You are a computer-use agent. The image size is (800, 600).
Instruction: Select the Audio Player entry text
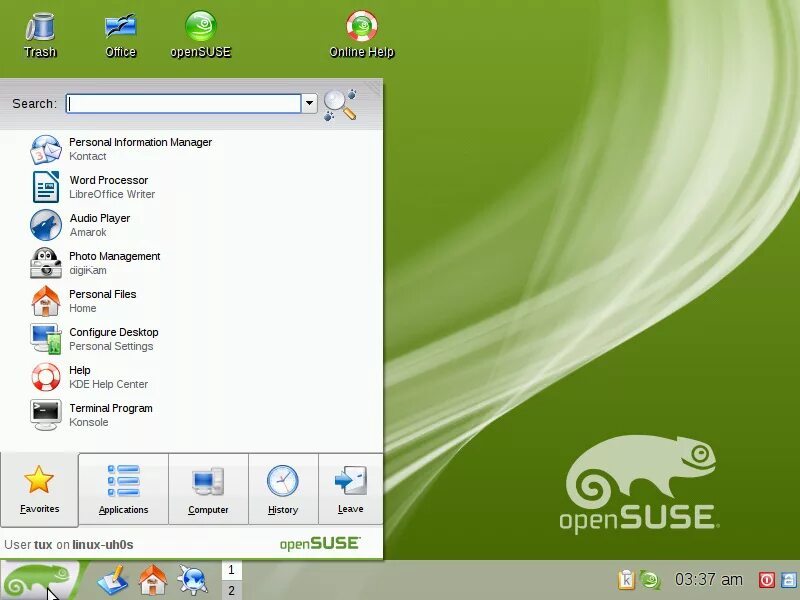point(99,218)
